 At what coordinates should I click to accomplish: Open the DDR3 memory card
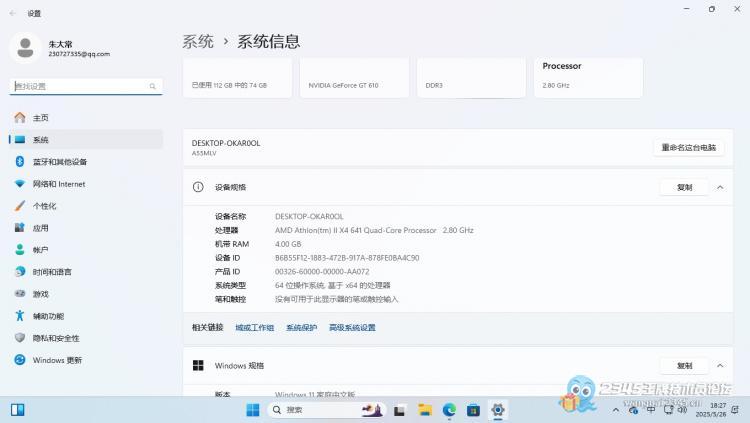coord(471,78)
